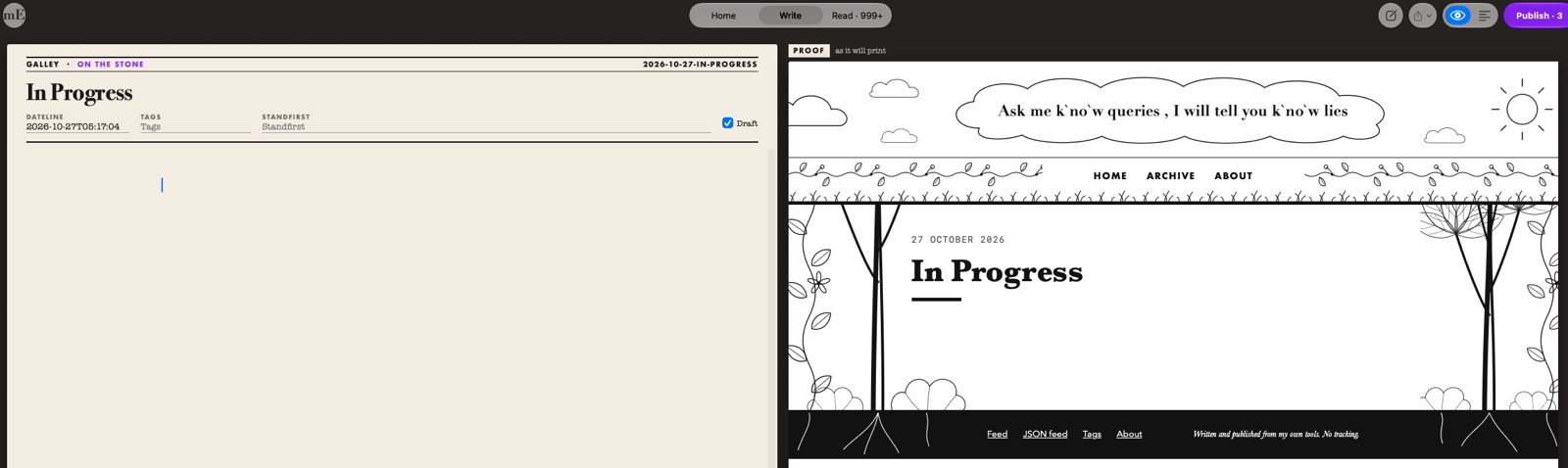Click the slug '2026-10-27-IN-PROGRESS'
Screen dimensions: 1568x468
[700, 65]
